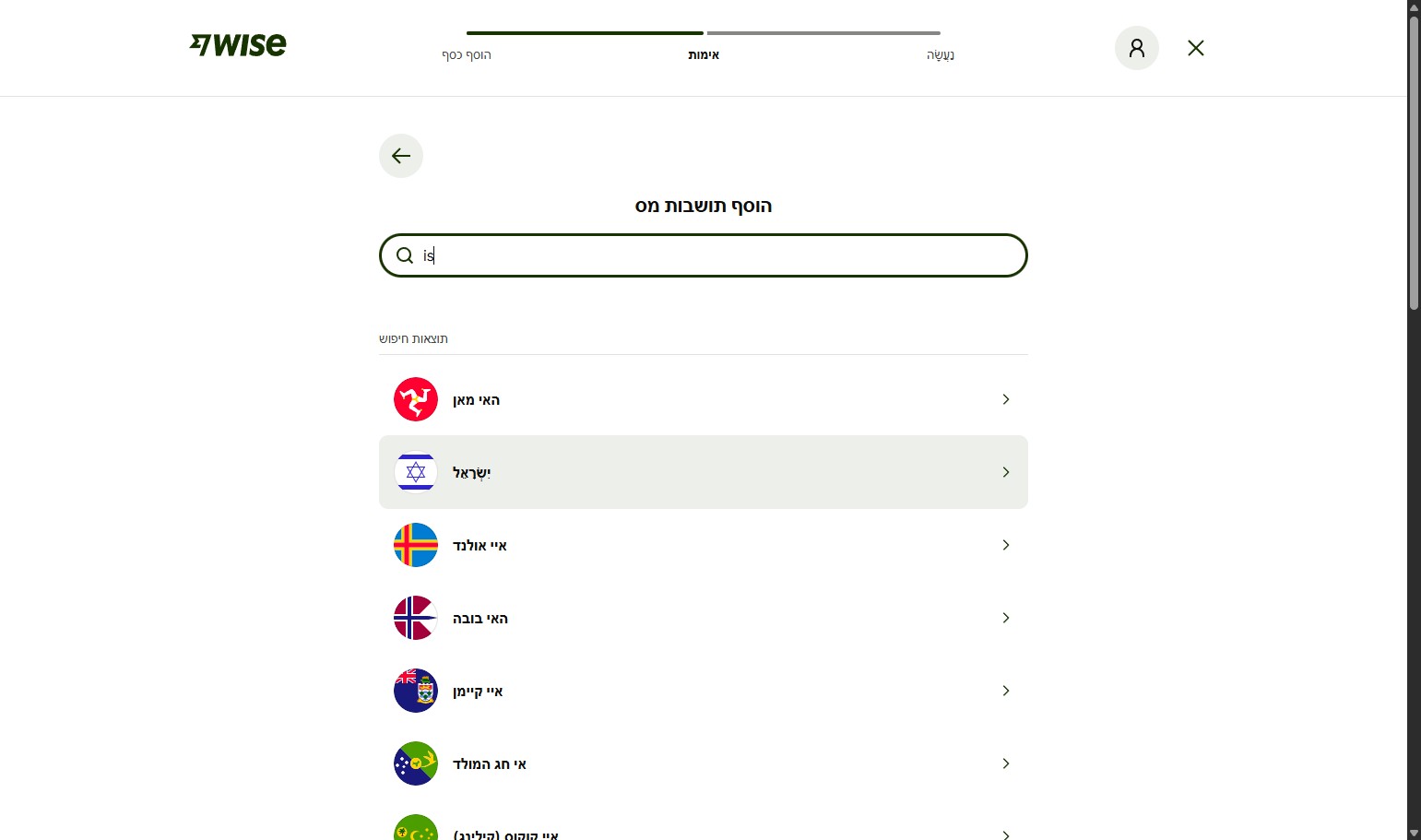Choose the ישראל country label

point(471,473)
